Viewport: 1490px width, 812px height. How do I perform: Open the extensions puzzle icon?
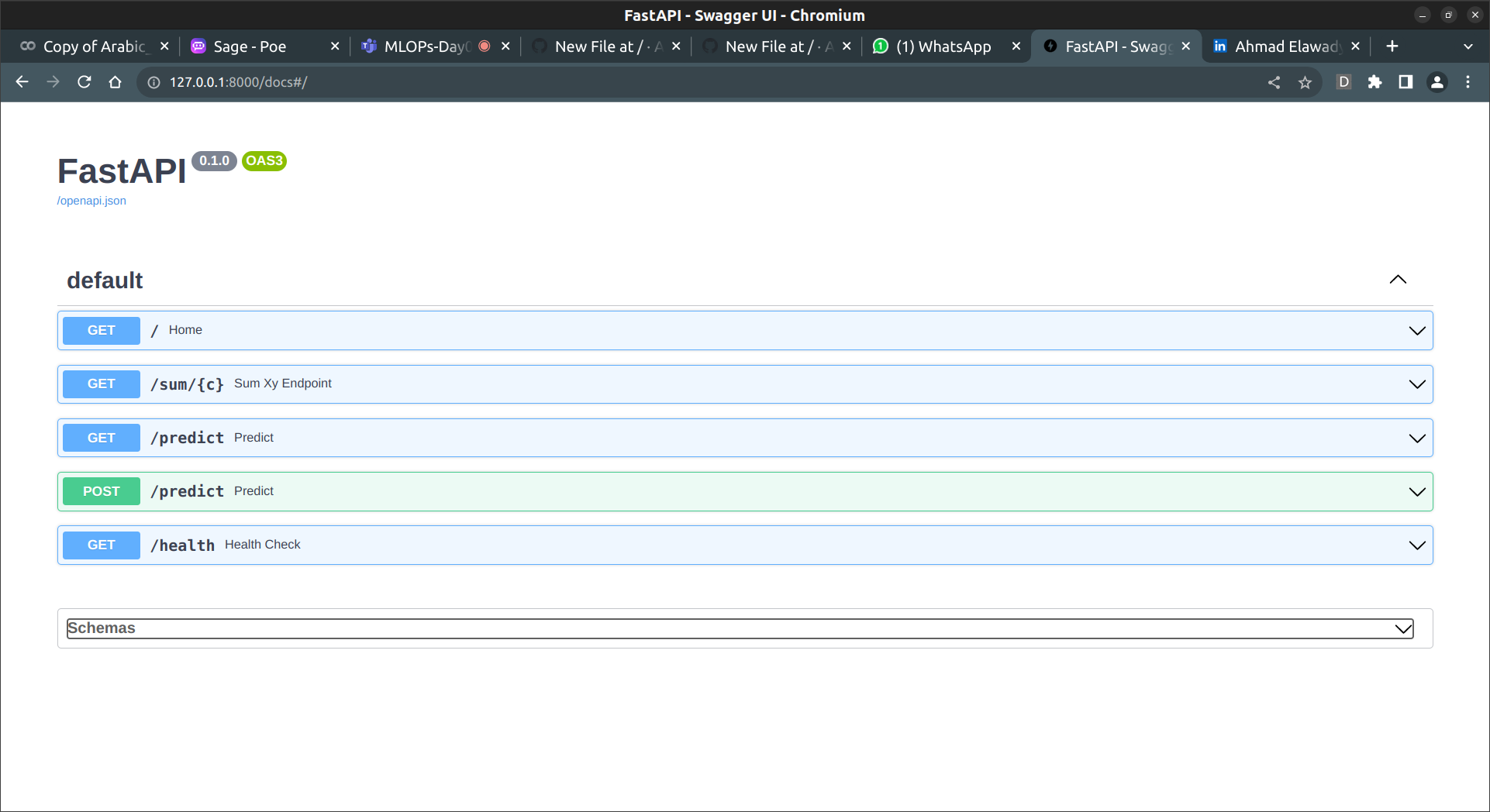1374,82
